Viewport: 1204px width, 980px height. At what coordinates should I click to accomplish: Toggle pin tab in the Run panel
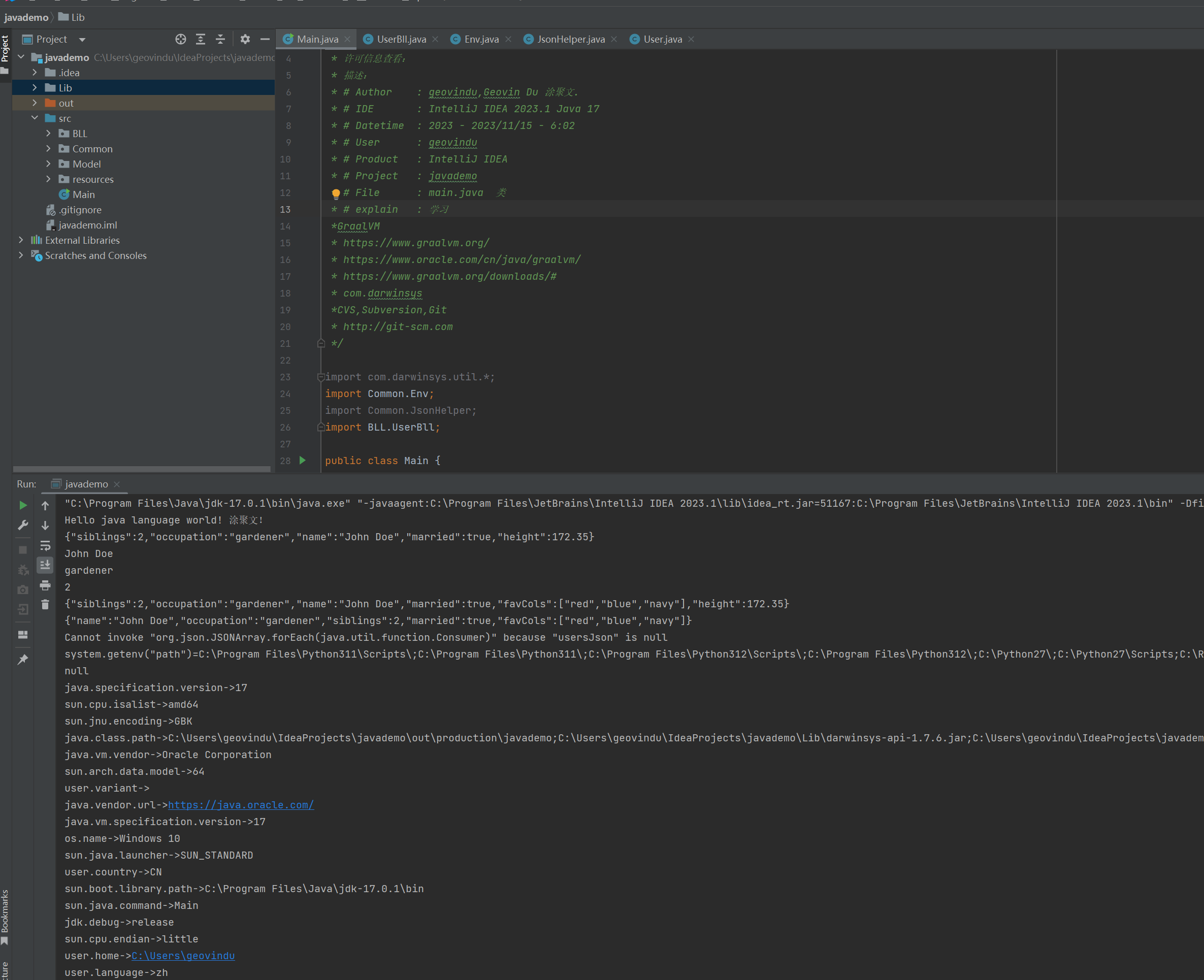[x=22, y=660]
